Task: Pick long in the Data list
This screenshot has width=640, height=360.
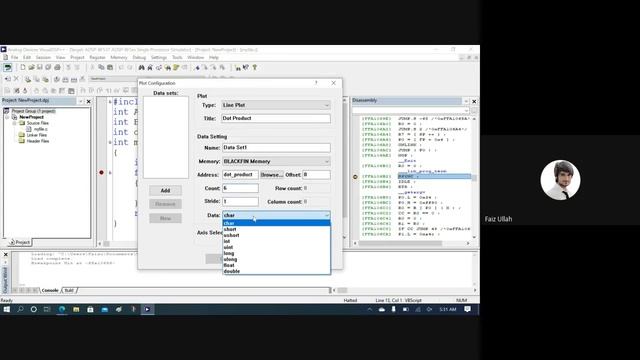Action: 276,253
